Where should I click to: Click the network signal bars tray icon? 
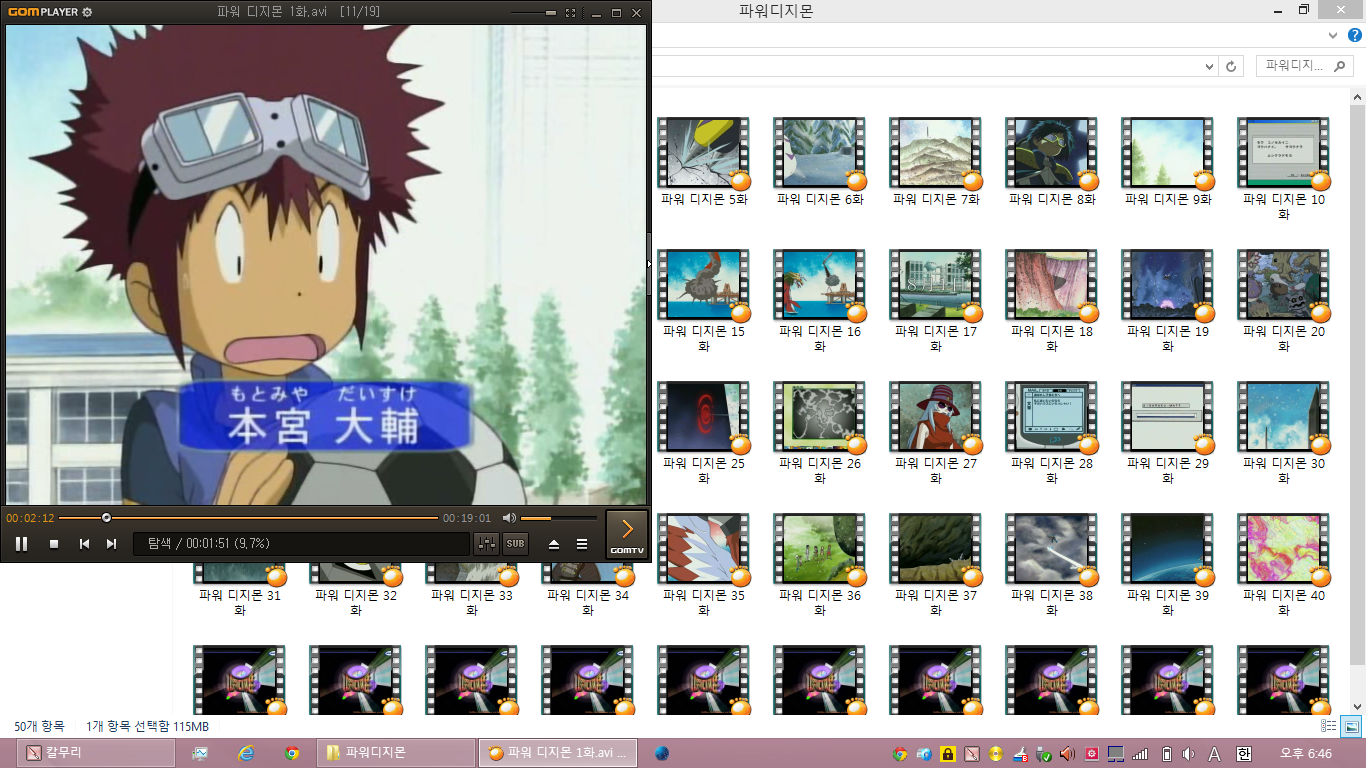click(1140, 754)
